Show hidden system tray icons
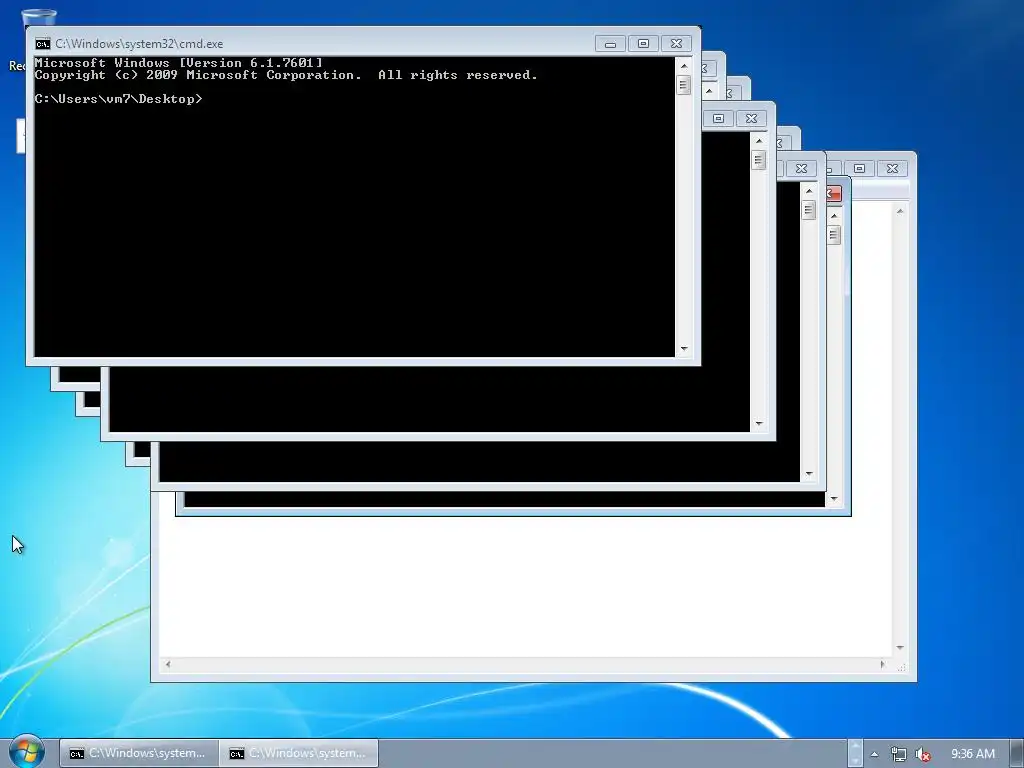Screen dimensions: 1024x768 point(874,754)
